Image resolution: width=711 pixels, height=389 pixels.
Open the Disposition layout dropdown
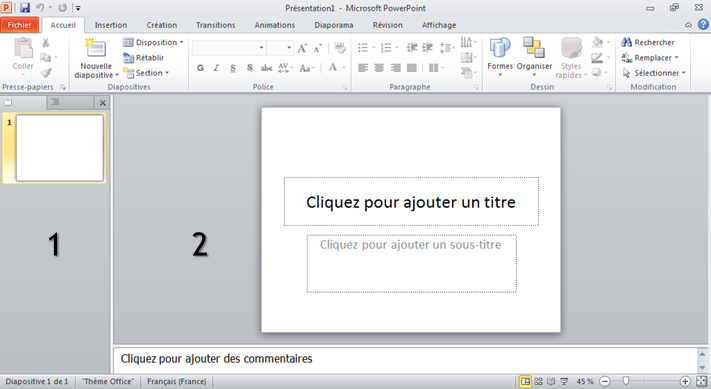[153, 42]
